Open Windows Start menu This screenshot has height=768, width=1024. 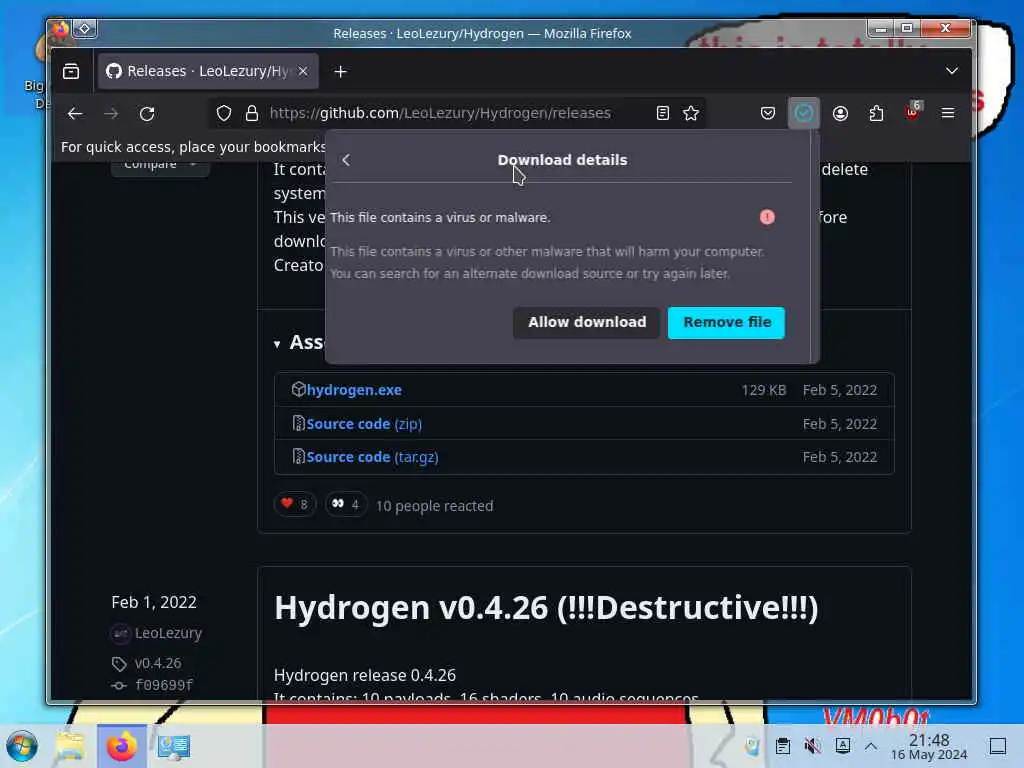pyautogui.click(x=22, y=746)
